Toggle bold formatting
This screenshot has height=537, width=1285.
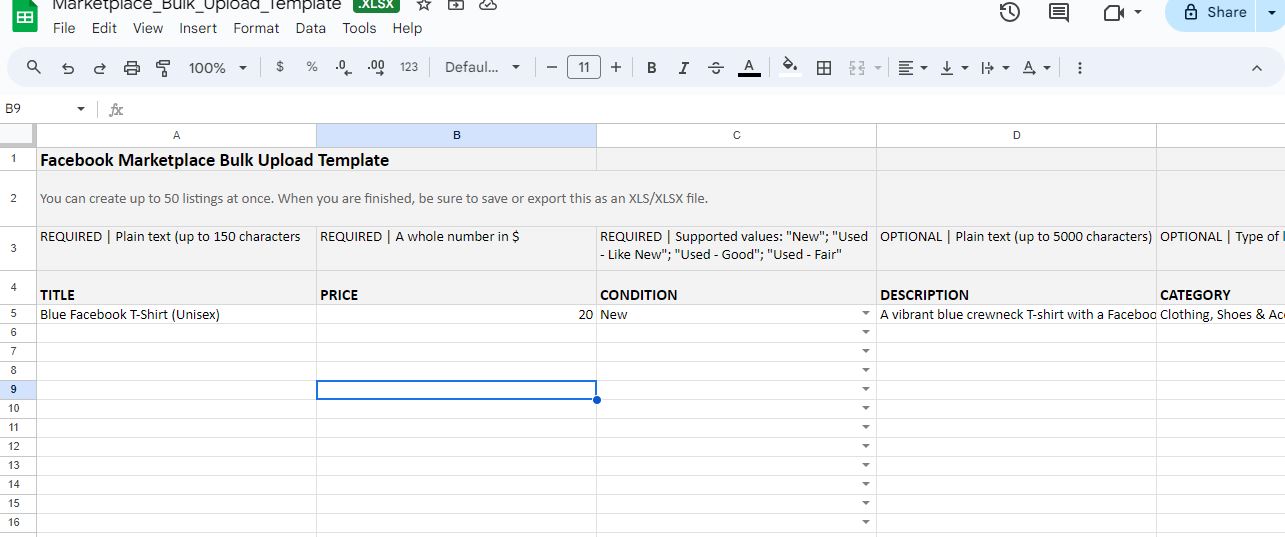[652, 67]
